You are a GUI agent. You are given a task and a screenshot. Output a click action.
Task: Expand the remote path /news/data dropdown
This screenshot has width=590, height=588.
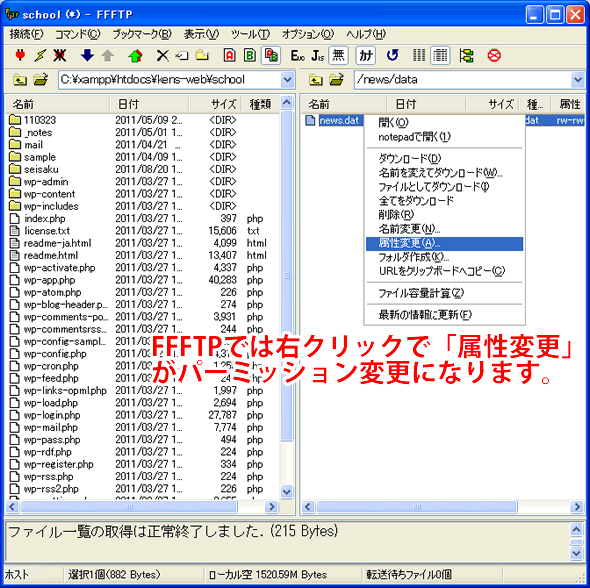coord(578,80)
